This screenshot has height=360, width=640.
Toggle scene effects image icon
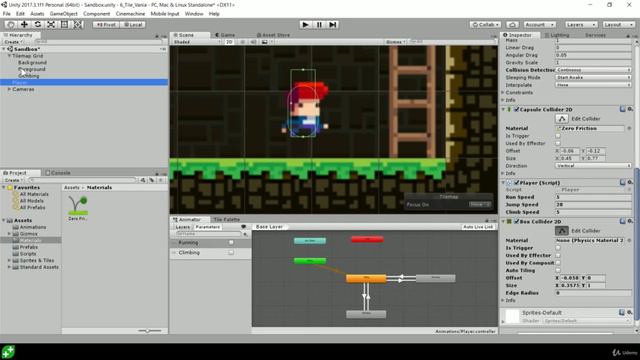[264, 42]
